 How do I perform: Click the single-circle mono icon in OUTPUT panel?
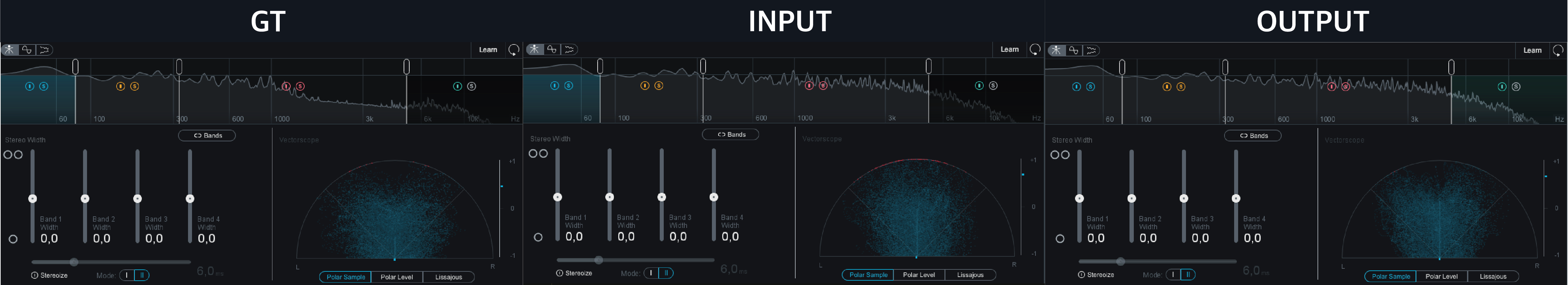(1060, 238)
